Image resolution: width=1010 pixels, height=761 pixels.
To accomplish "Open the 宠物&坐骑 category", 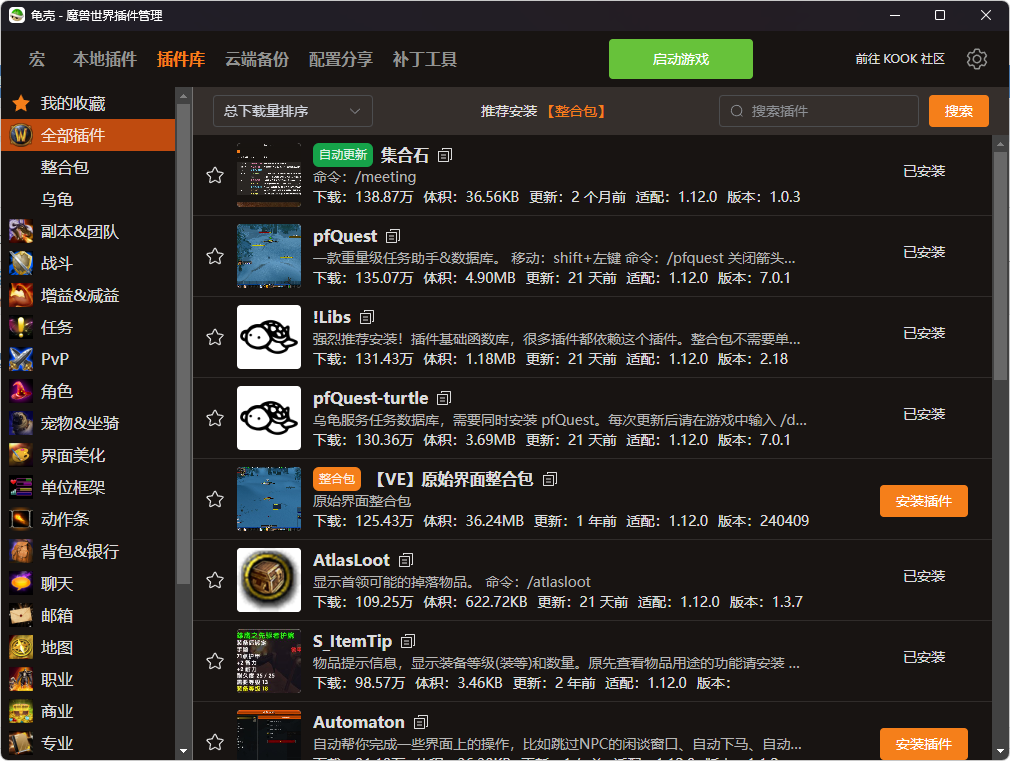I will click(88, 423).
